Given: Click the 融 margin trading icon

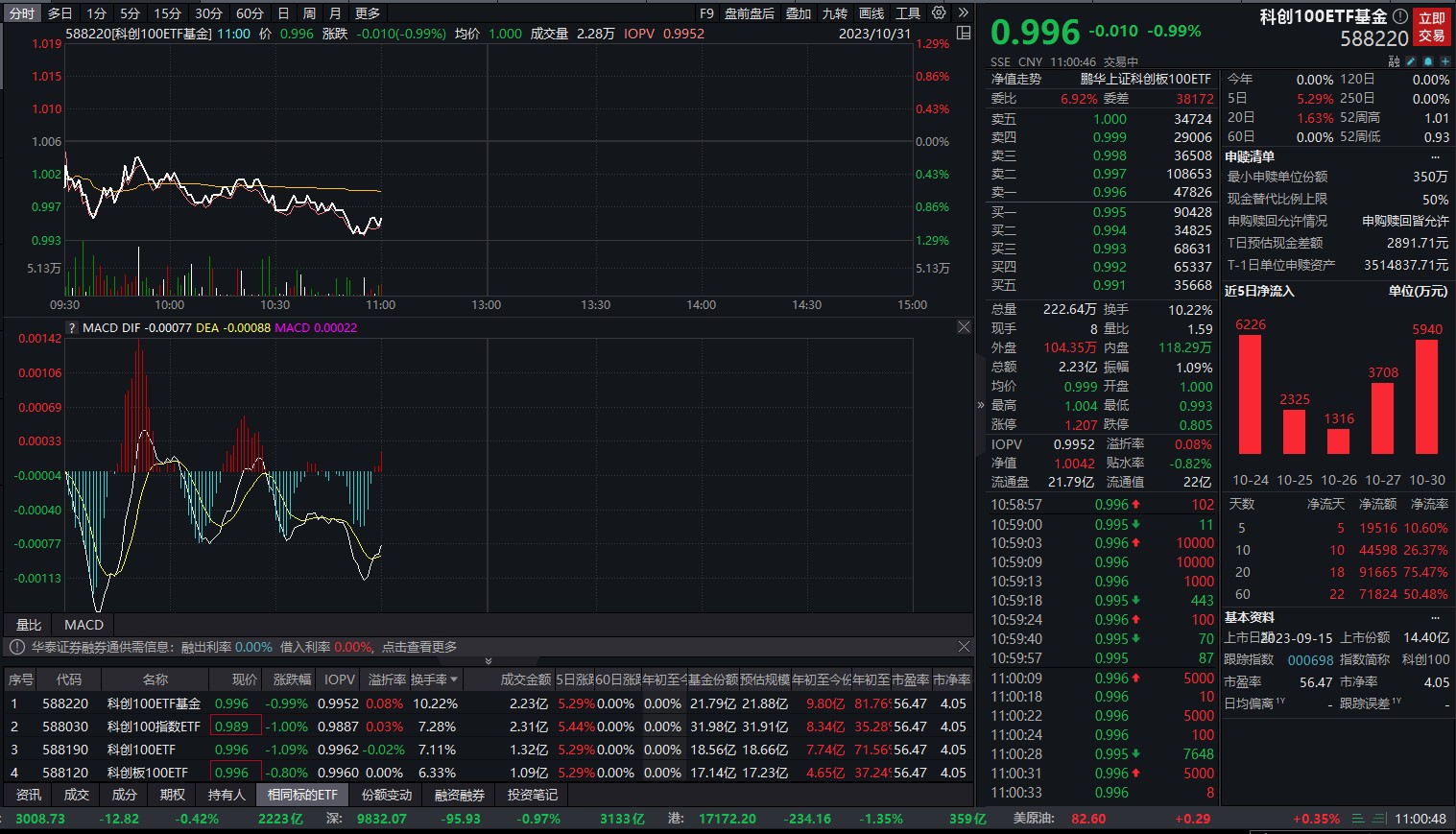Looking at the screenshot, I should pos(1394,61).
